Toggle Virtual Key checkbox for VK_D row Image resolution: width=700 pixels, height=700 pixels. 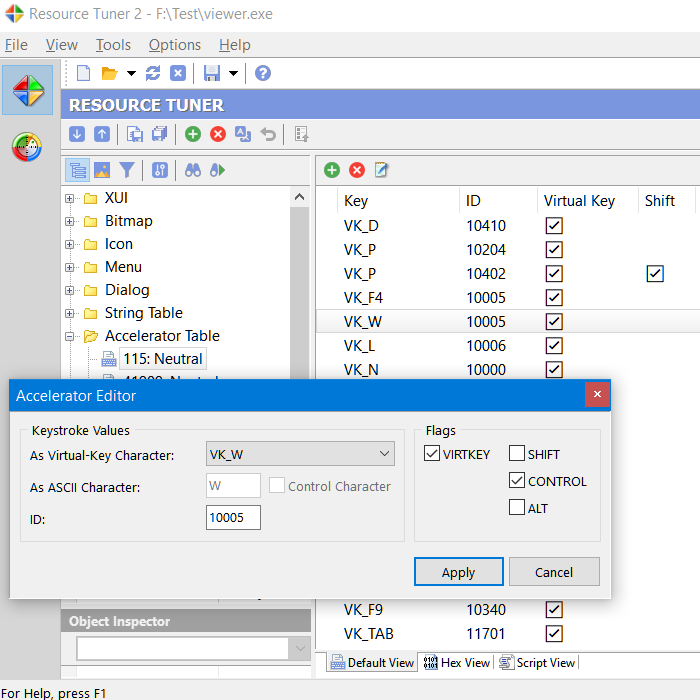[x=554, y=226]
